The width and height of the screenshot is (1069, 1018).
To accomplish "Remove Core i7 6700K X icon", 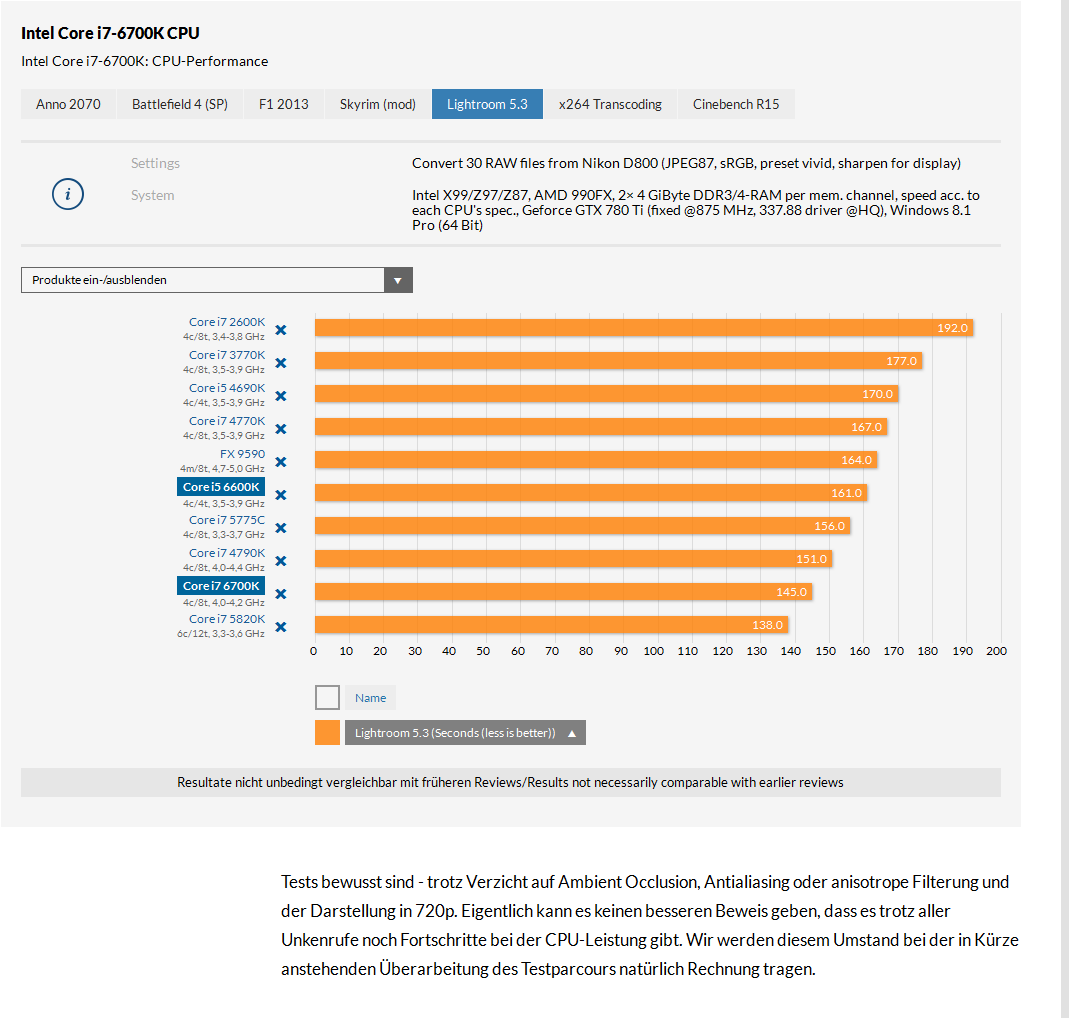I will 280,594.
